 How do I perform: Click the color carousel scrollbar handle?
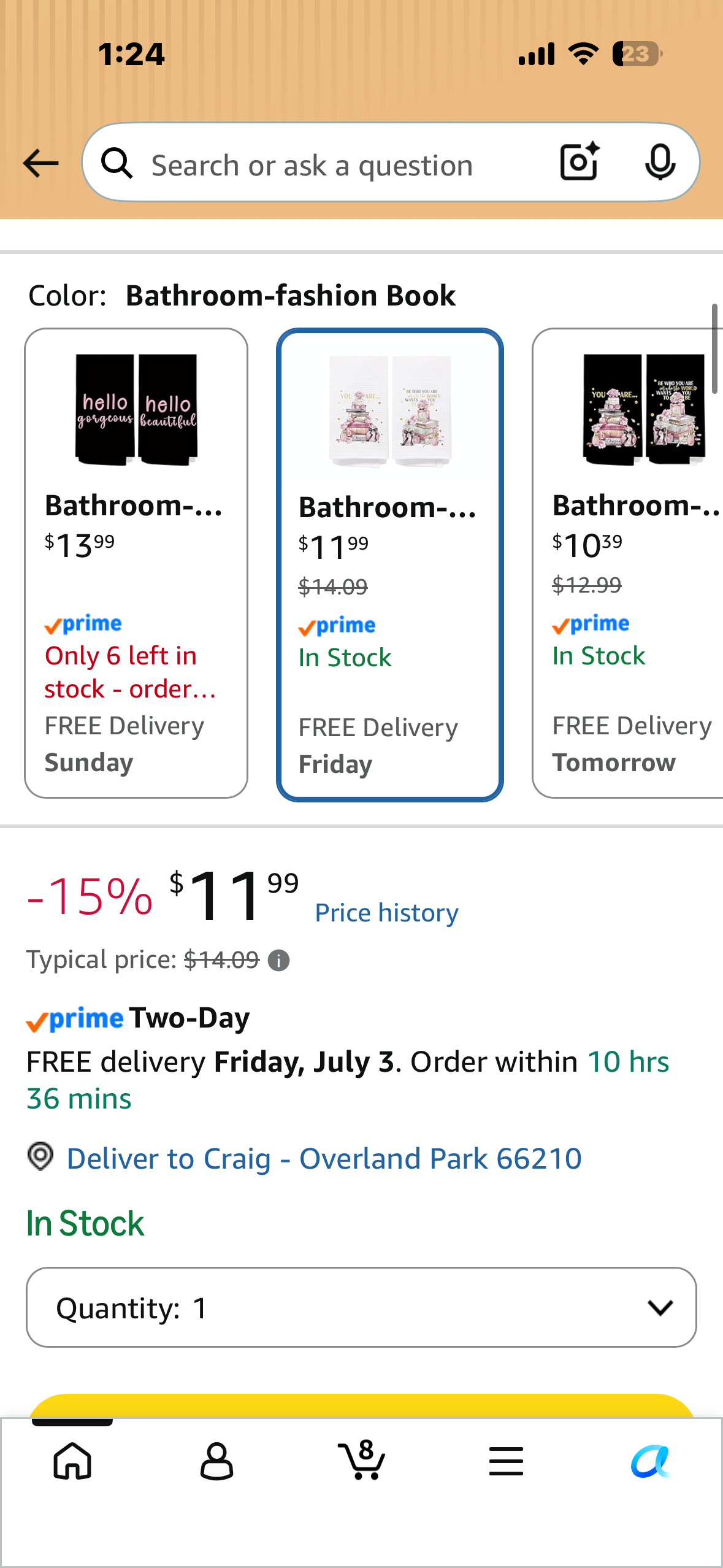(714, 348)
